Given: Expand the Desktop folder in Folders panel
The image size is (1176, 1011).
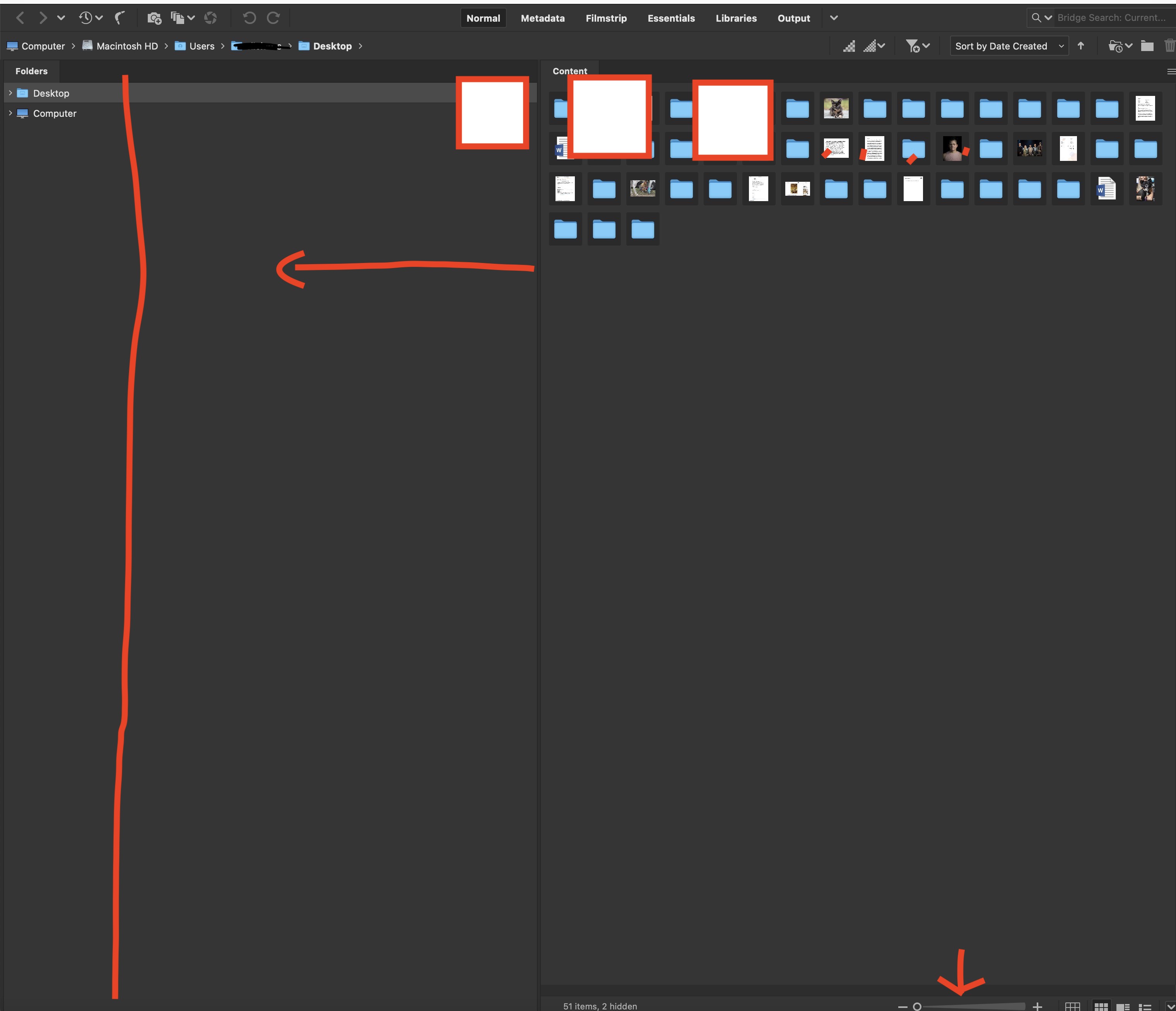Looking at the screenshot, I should tap(10, 93).
